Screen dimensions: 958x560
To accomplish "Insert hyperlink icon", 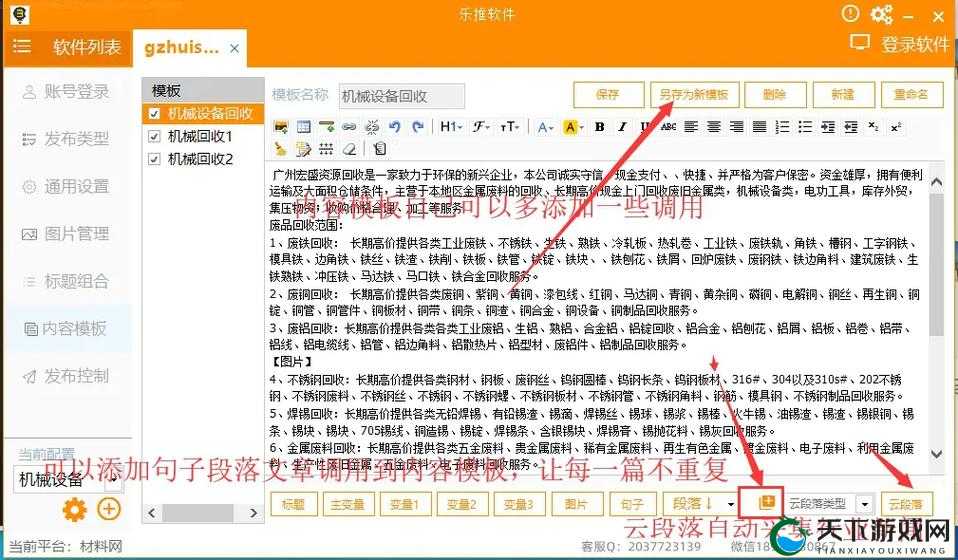I will pyautogui.click(x=349, y=126).
